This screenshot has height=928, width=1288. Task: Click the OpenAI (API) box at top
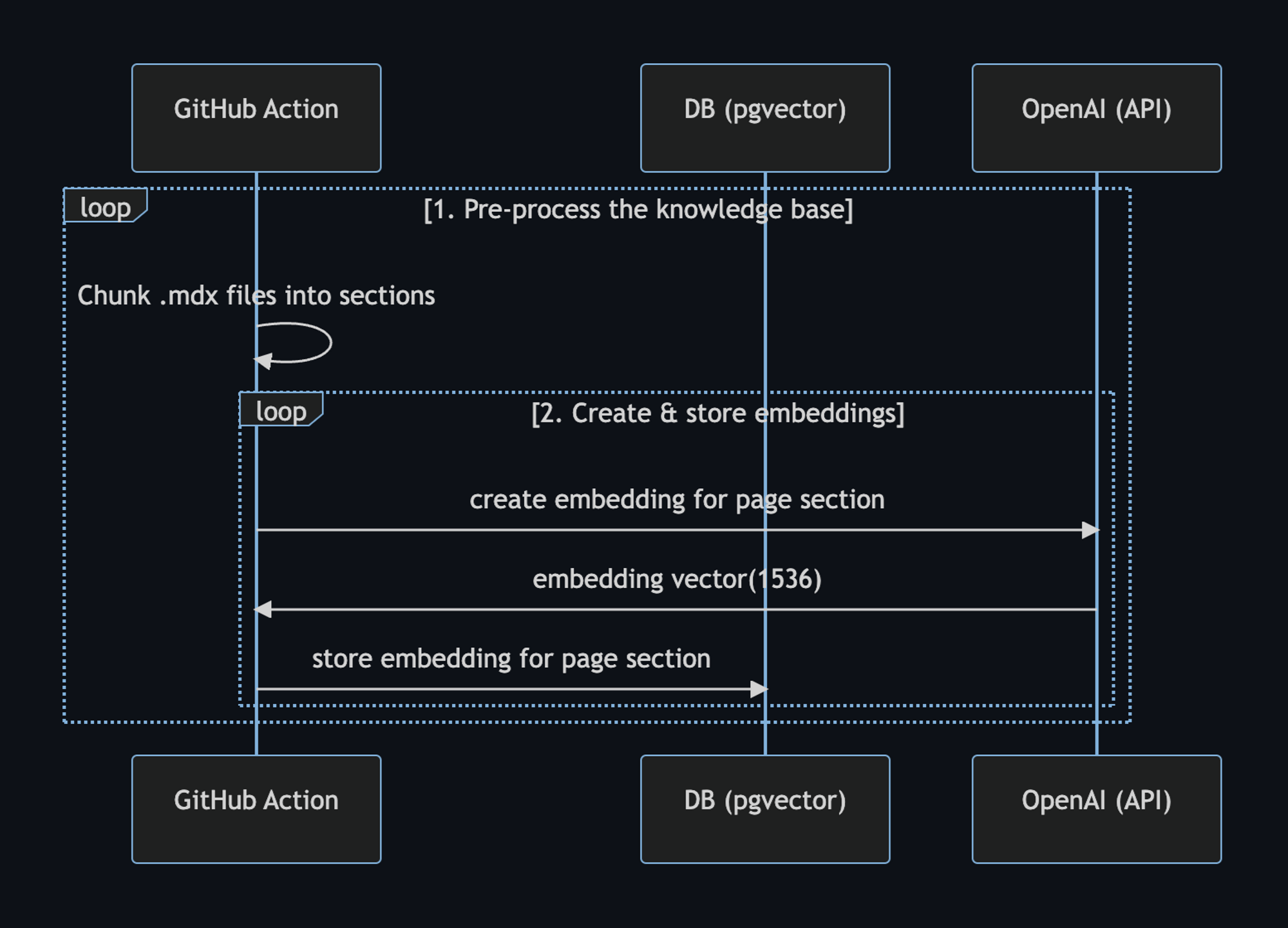coord(1097,117)
